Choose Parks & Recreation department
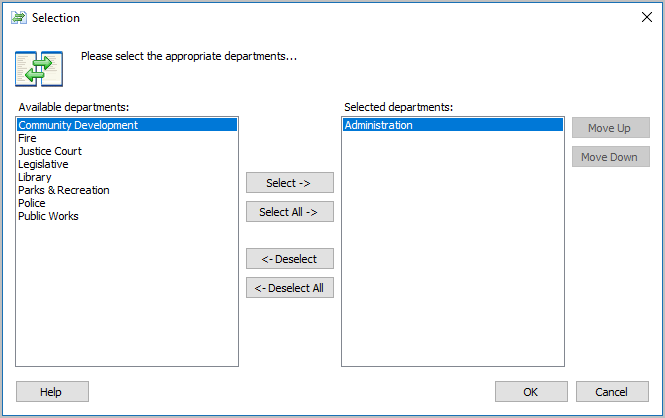The image size is (665, 418). tap(64, 190)
